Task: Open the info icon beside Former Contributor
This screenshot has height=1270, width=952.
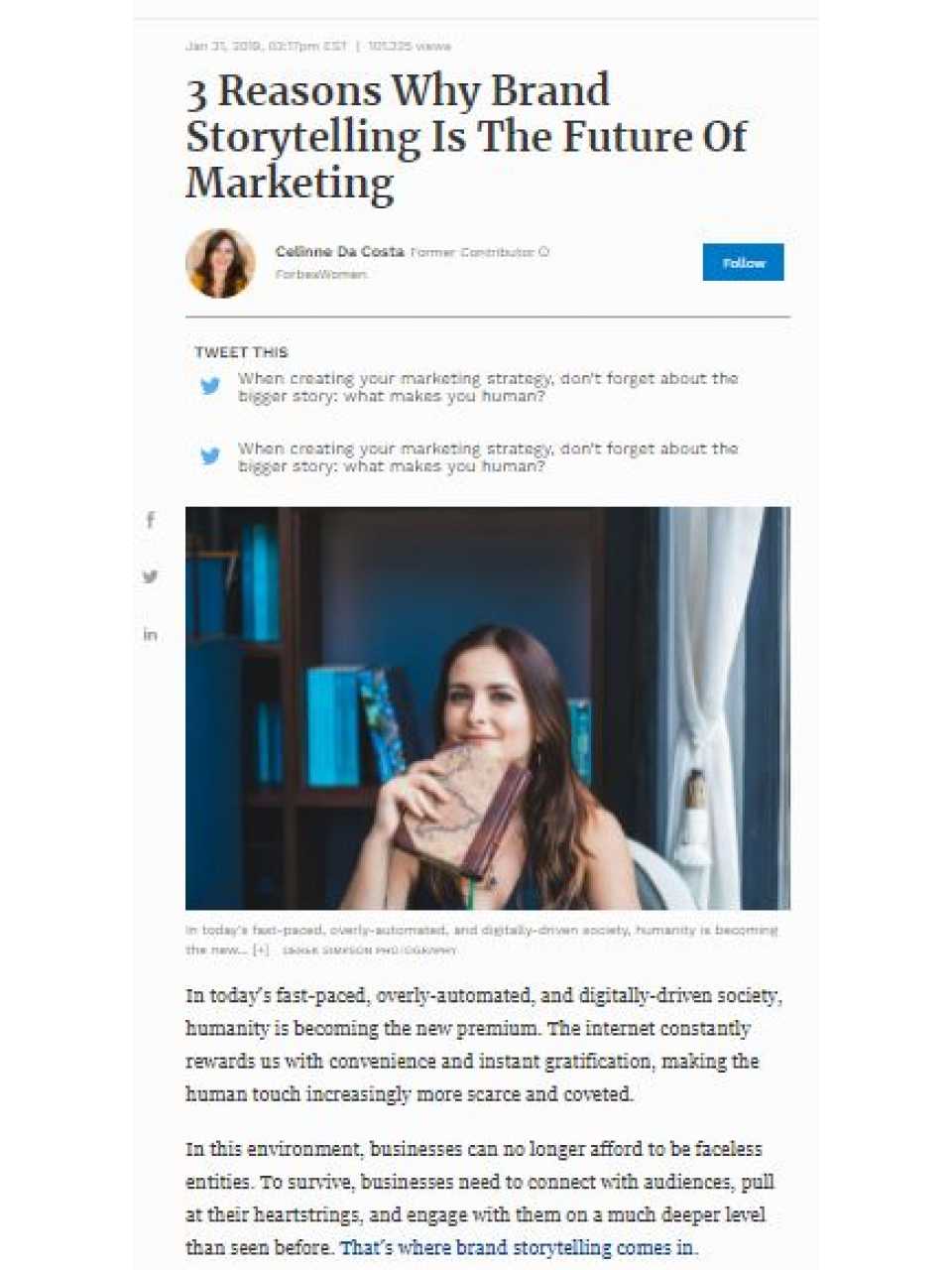Action: tap(543, 252)
